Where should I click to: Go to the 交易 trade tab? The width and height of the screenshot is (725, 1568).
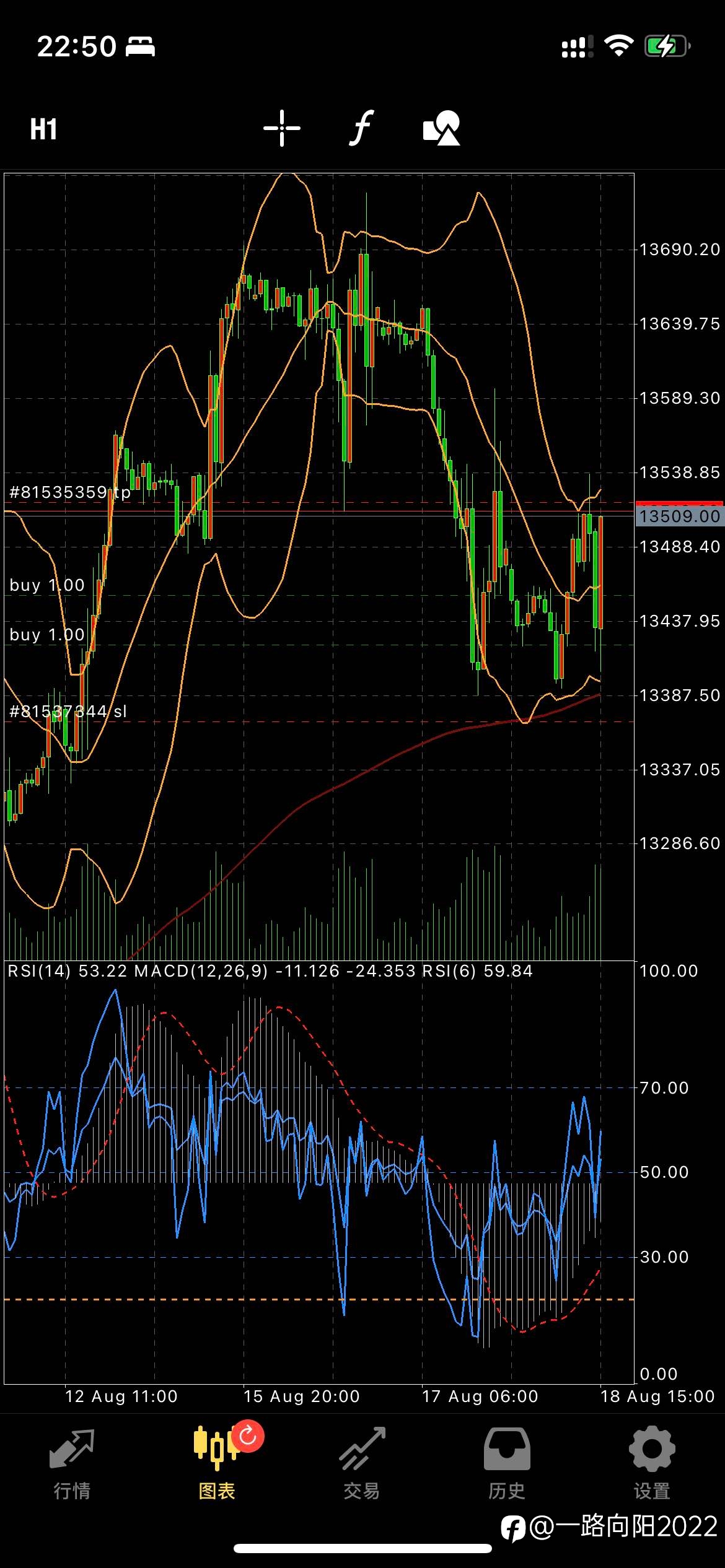click(362, 1464)
